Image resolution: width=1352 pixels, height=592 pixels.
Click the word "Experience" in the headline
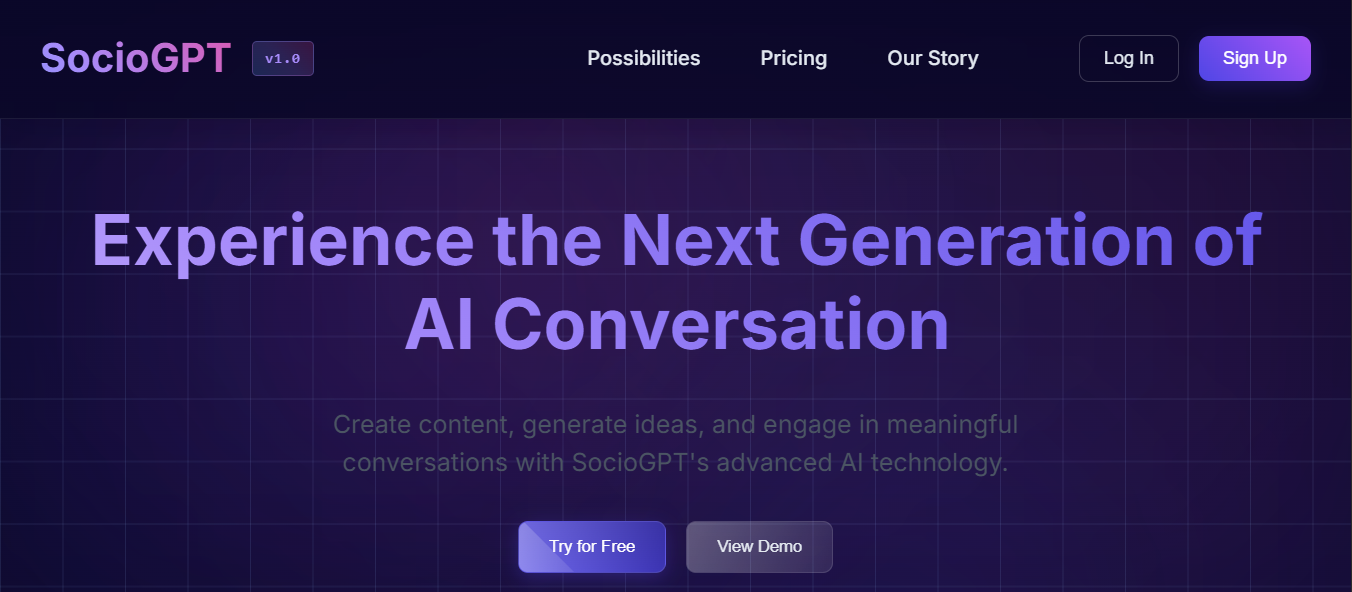tap(283, 242)
